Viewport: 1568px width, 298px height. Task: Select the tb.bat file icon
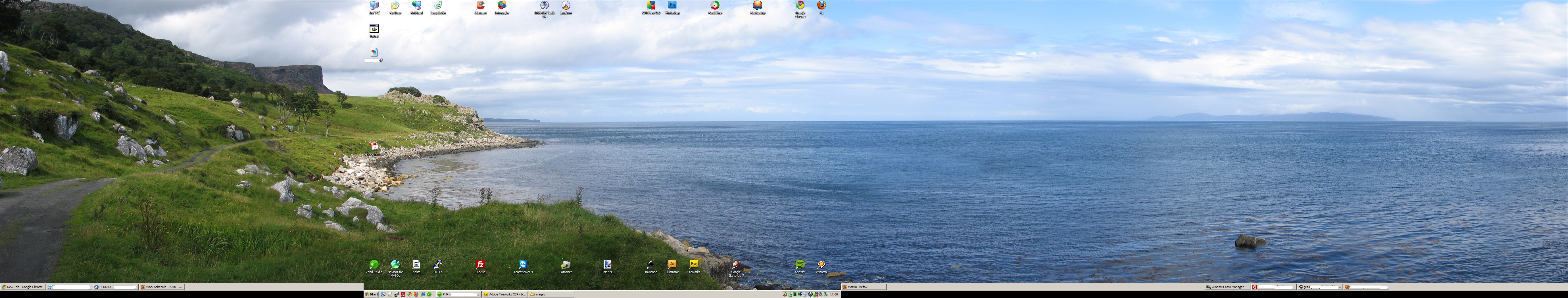pyautogui.click(x=374, y=31)
